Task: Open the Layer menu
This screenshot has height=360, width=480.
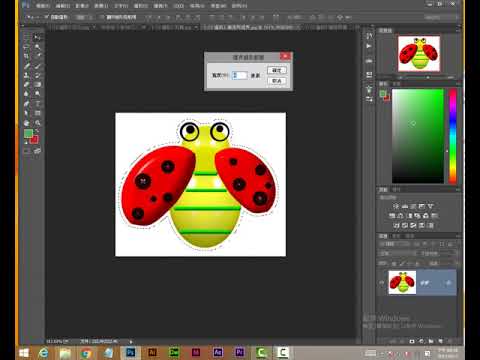Action: pyautogui.click(x=101, y=6)
